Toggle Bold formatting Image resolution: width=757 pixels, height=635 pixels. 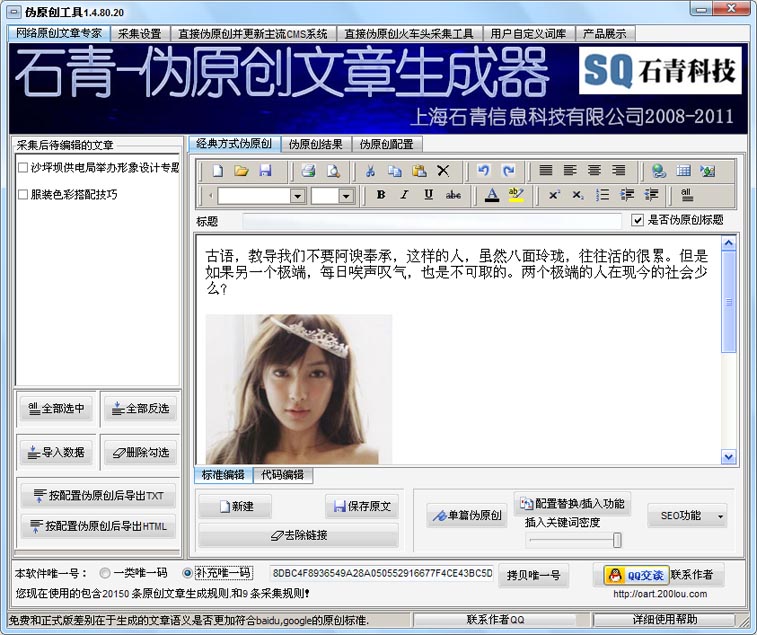(381, 195)
